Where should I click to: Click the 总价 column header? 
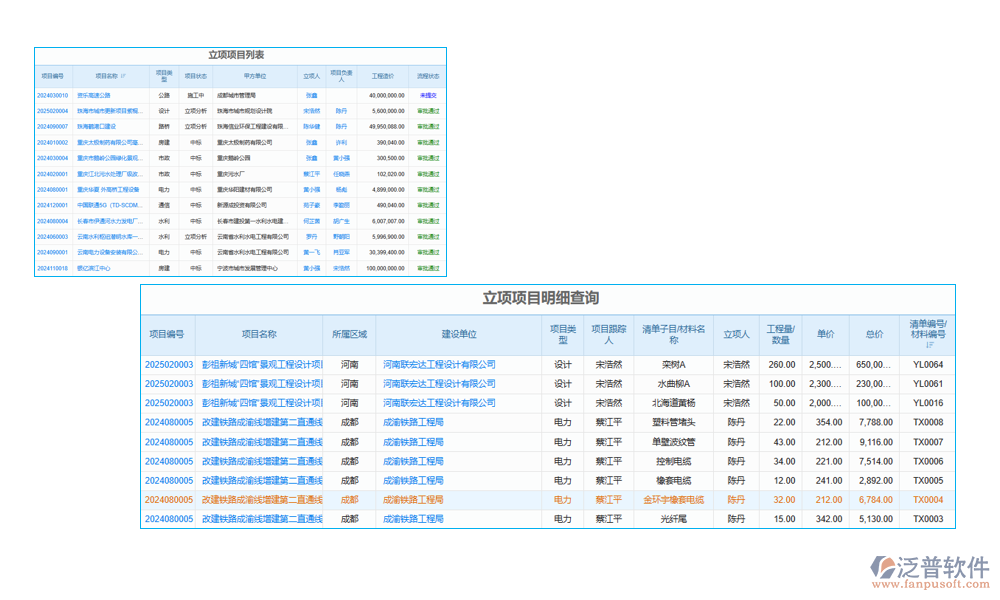coord(874,335)
